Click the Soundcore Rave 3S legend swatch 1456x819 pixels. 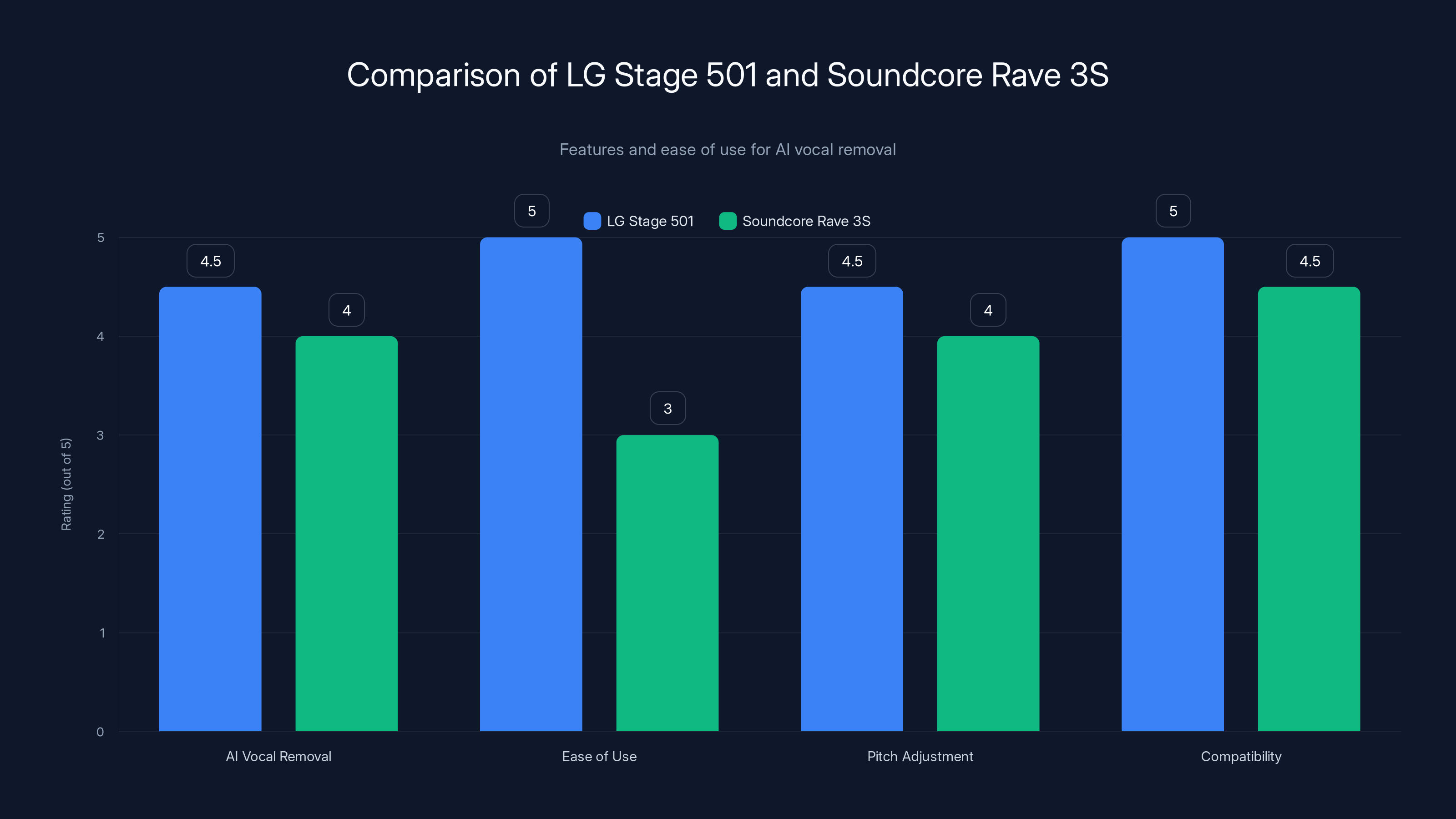tap(728, 221)
